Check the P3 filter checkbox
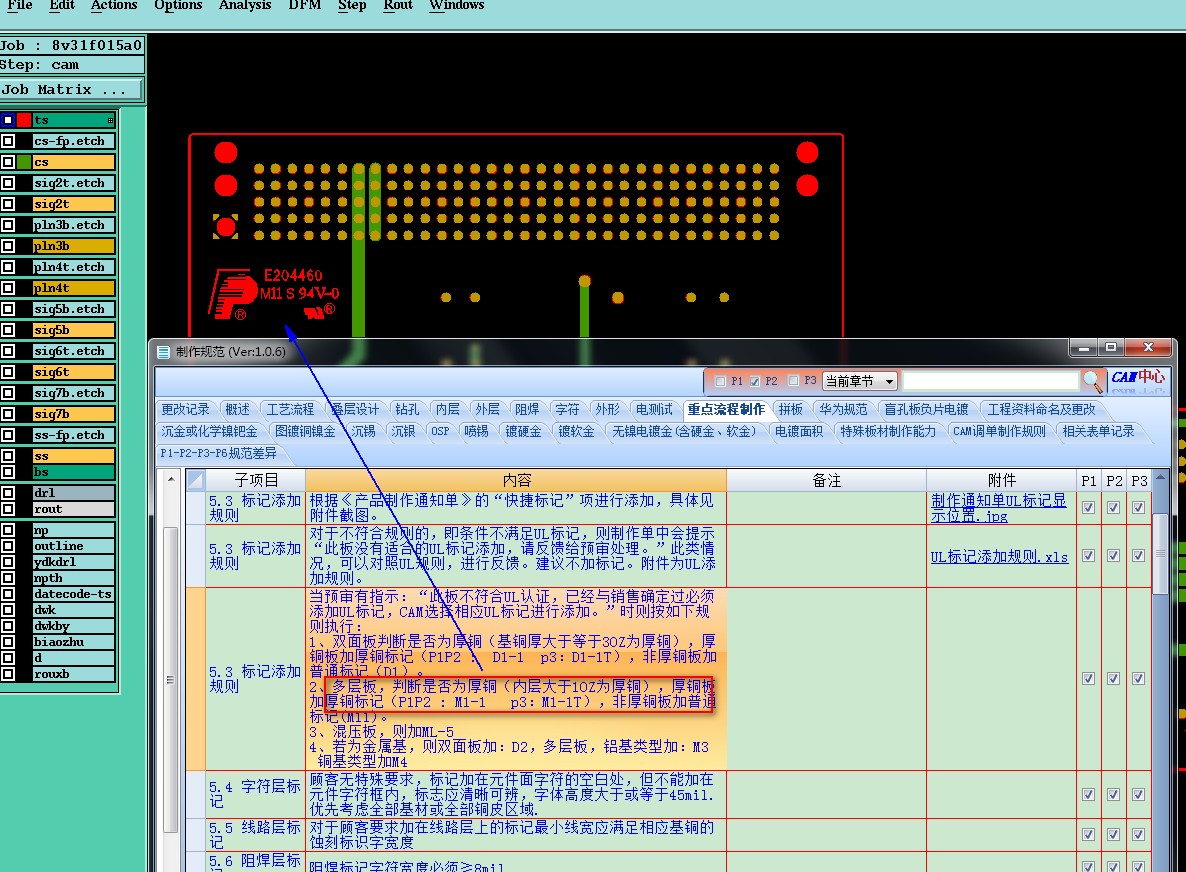 pyautogui.click(x=793, y=380)
